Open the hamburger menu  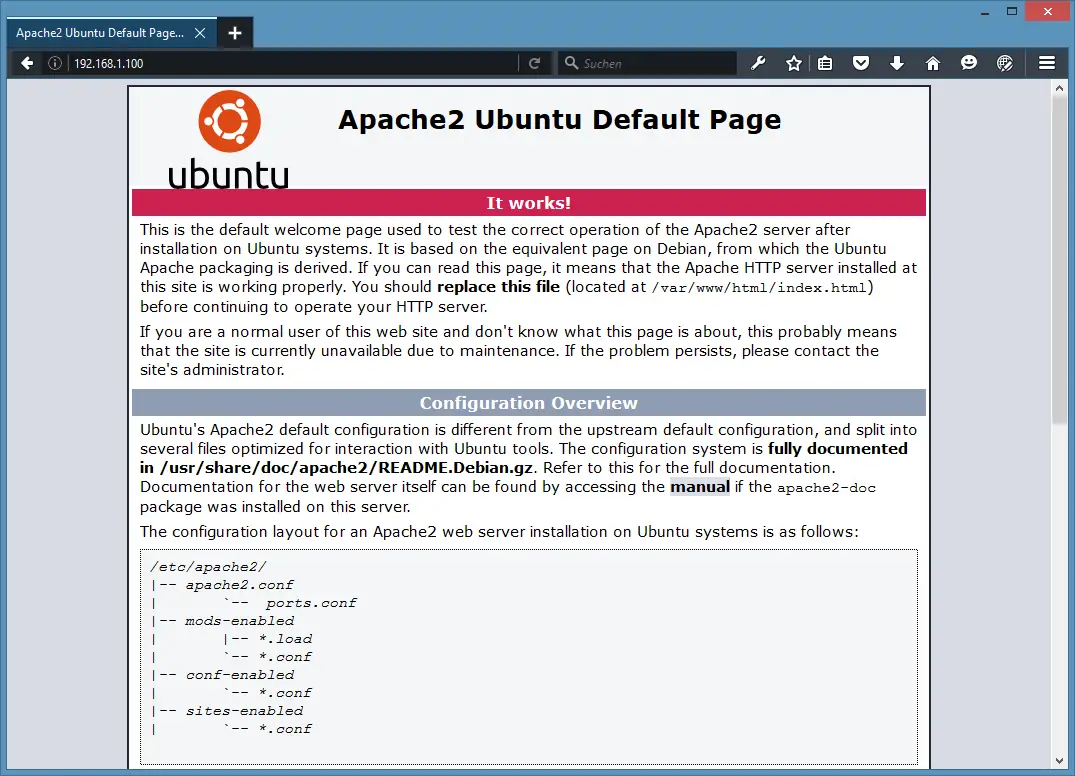coord(1047,64)
